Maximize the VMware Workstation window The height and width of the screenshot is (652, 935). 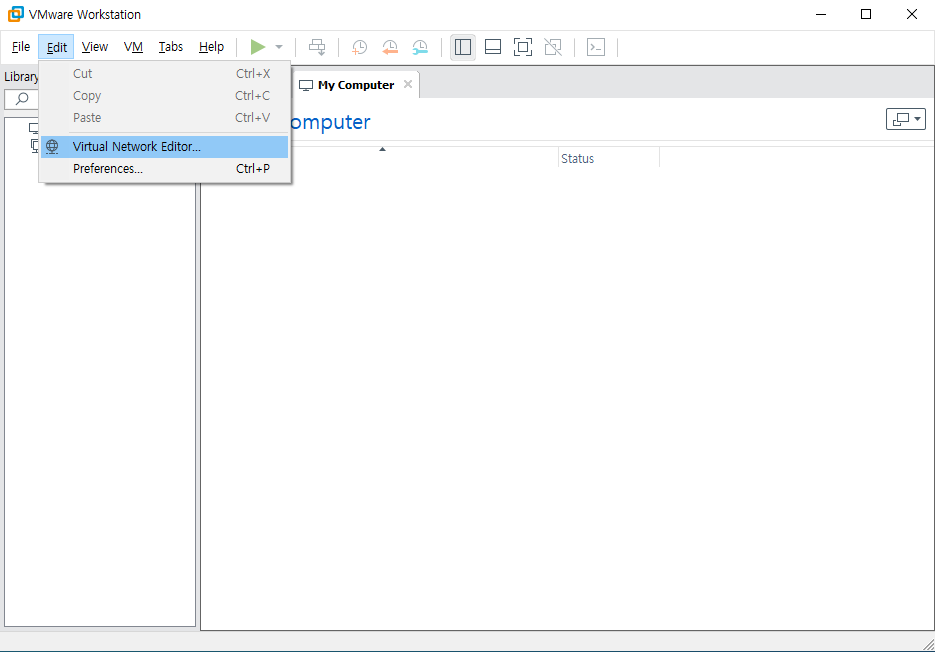point(866,14)
